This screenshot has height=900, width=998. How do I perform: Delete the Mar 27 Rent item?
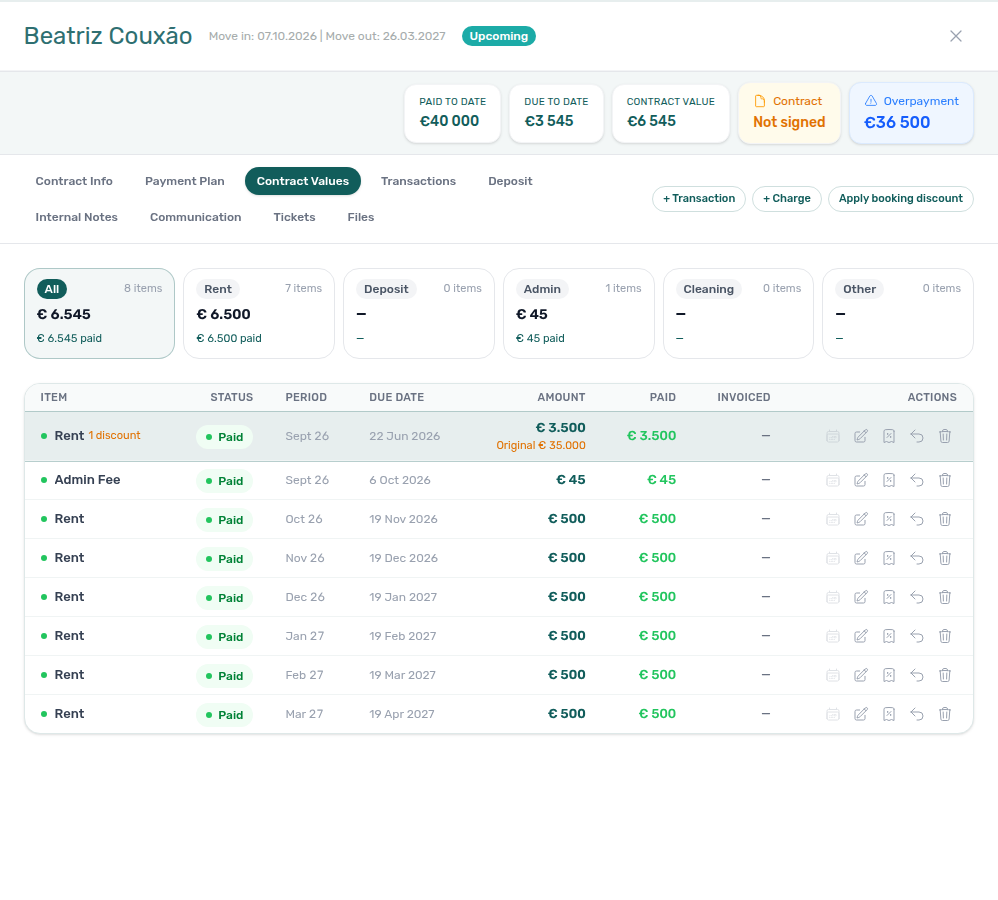click(x=945, y=714)
